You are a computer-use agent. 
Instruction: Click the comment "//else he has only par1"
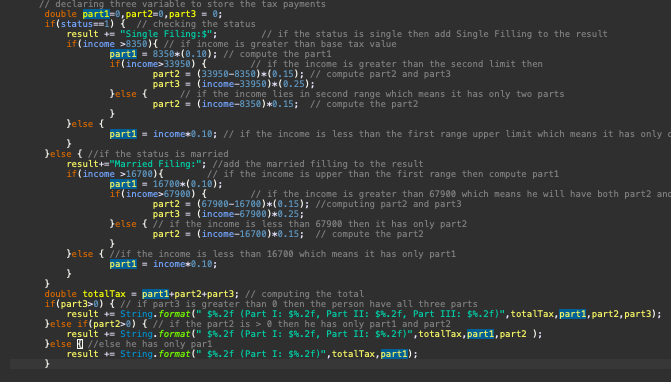click(150, 344)
